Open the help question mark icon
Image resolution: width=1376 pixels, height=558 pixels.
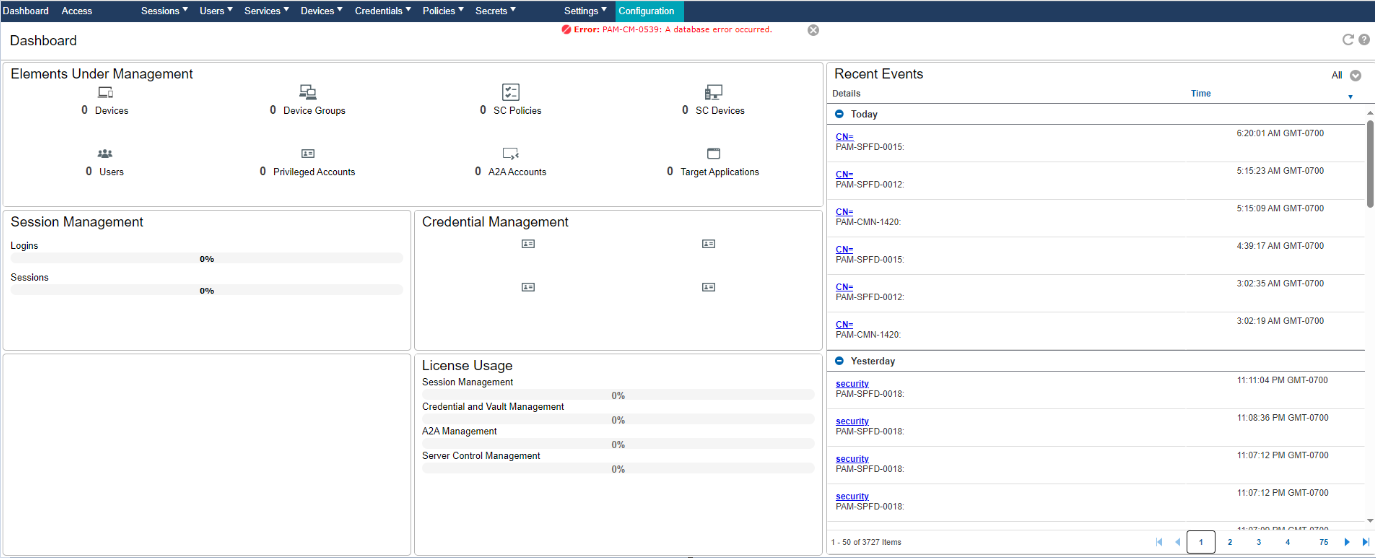coord(1364,40)
